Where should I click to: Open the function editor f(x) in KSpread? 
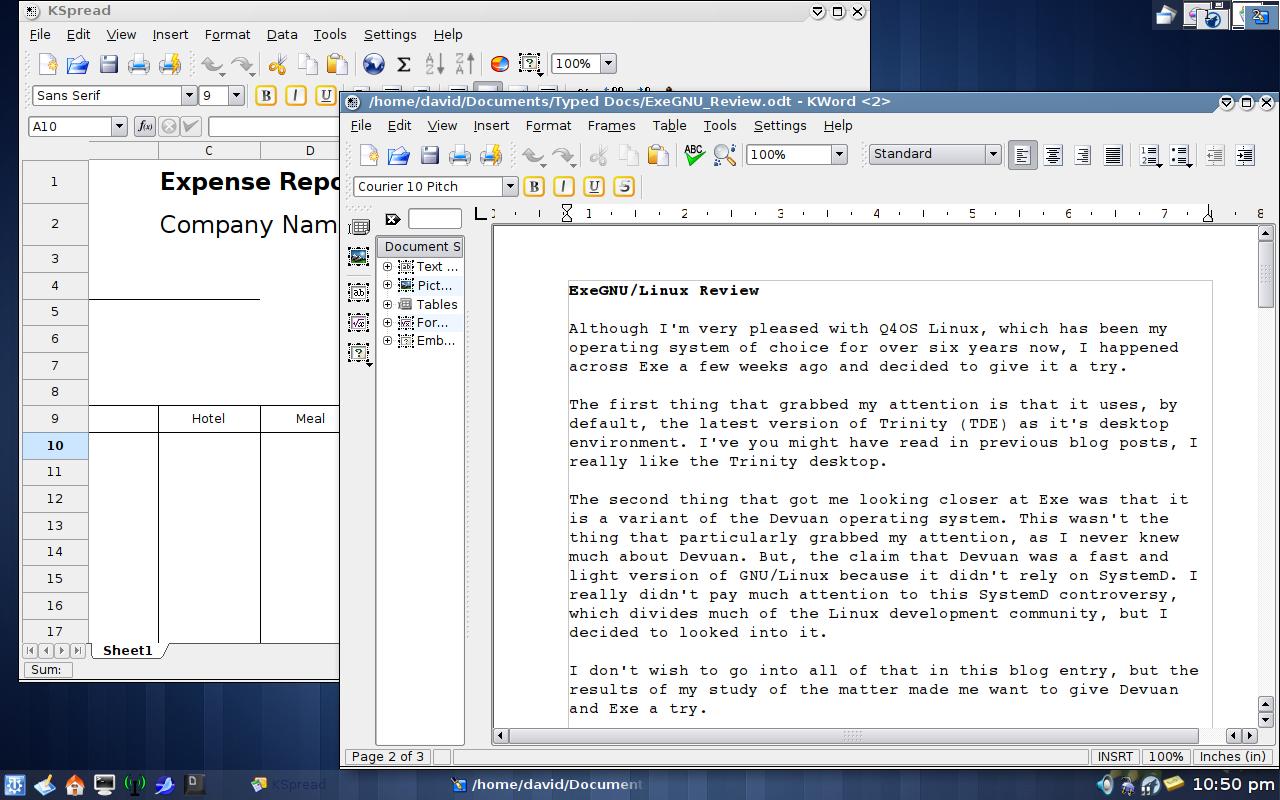click(145, 126)
